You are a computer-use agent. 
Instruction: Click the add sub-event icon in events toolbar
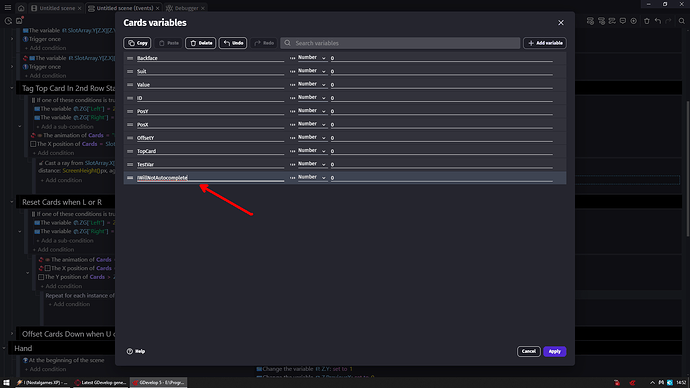(602, 21)
